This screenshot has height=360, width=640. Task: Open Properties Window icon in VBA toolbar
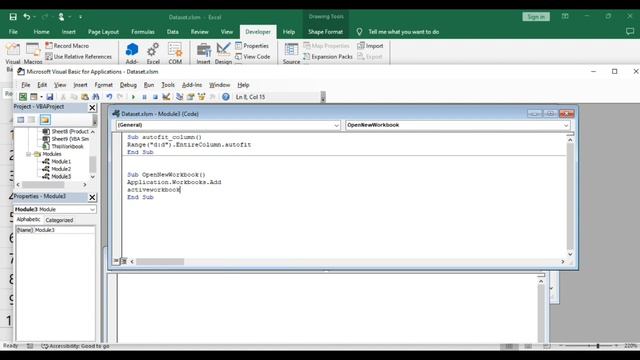coord(190,97)
